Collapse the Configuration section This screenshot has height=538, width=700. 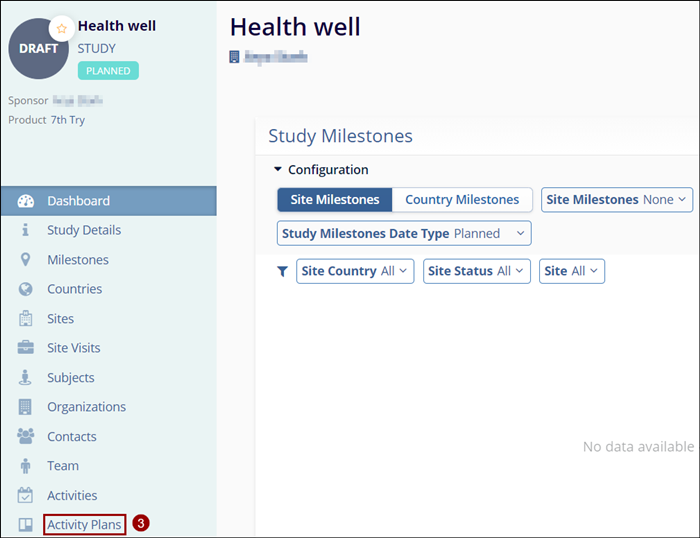pos(279,170)
